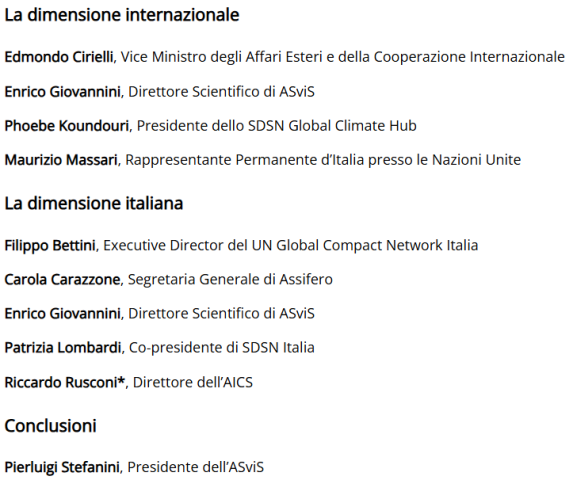Click the first Enrico Giovannini name
Image resolution: width=573 pixels, height=480 pixels.
point(62,91)
